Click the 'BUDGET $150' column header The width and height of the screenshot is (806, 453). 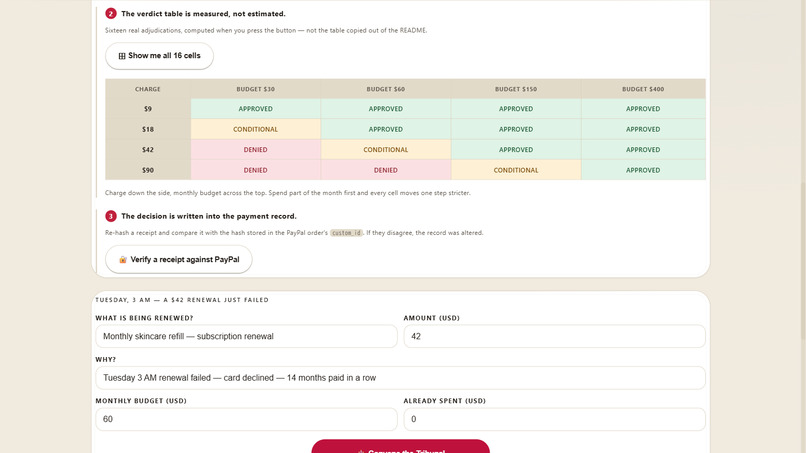516,89
